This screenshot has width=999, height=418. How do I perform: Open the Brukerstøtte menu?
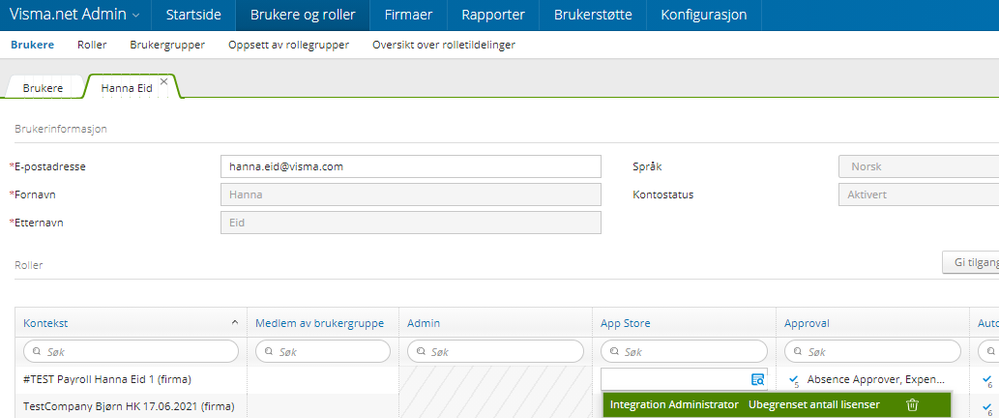tap(593, 15)
